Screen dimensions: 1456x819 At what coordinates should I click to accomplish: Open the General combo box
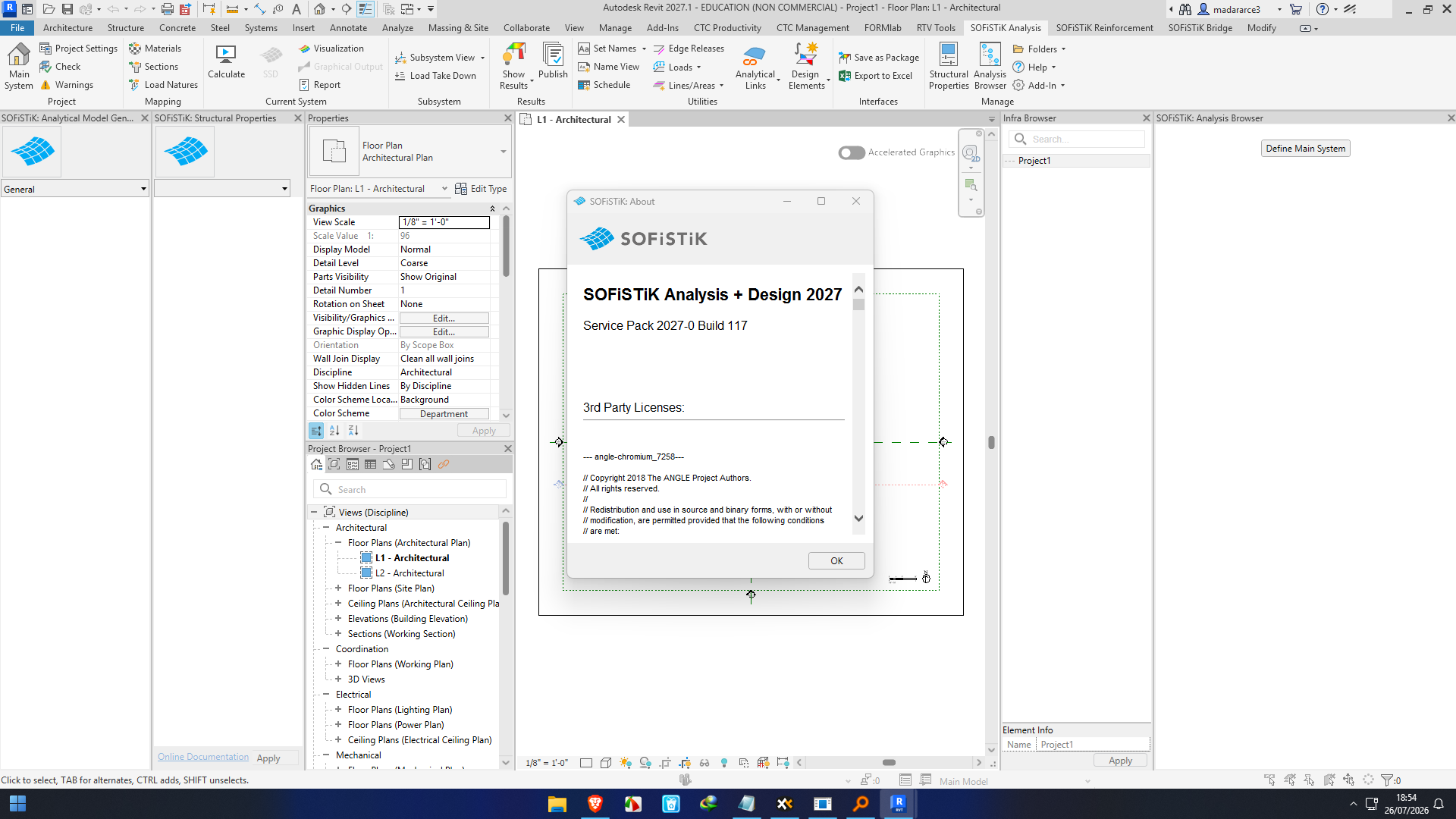[74, 189]
